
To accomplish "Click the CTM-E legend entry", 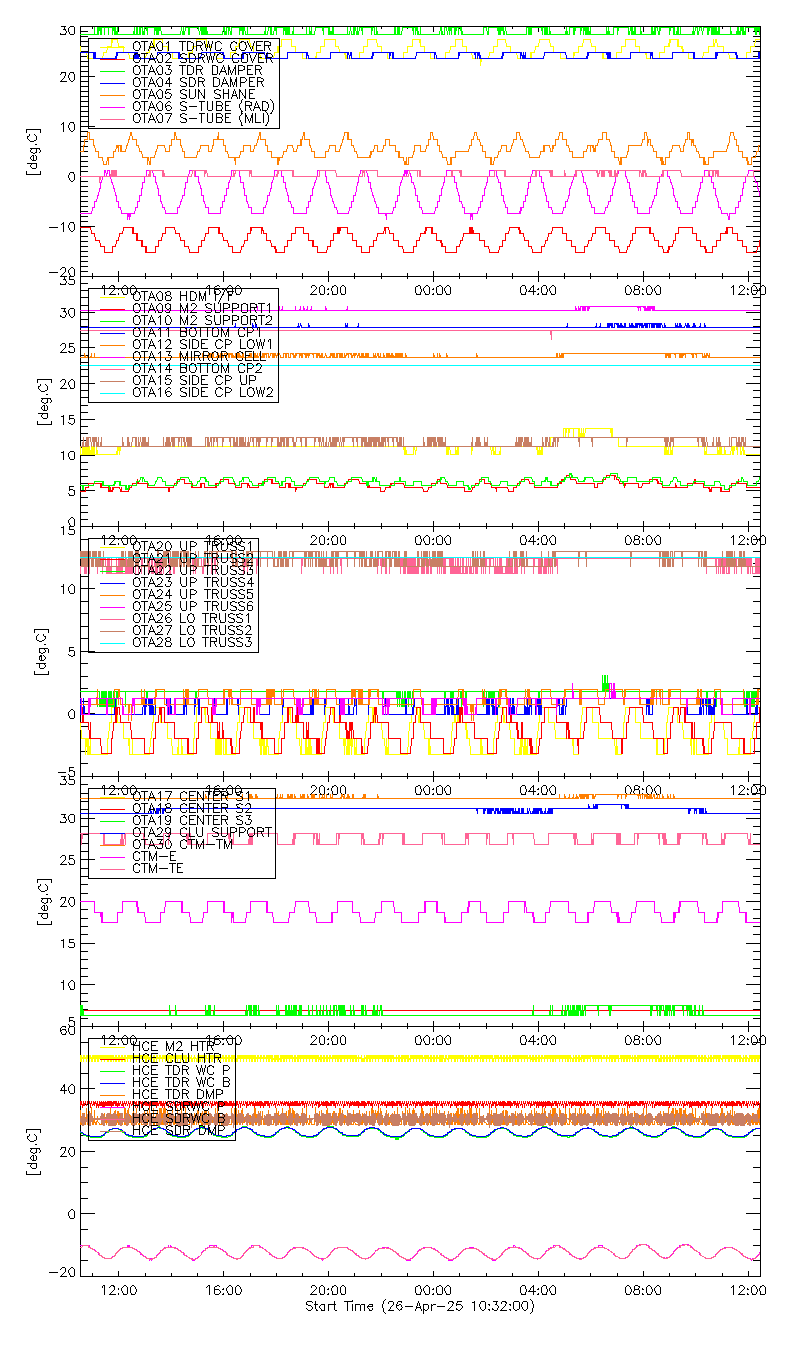I will tap(153, 856).
